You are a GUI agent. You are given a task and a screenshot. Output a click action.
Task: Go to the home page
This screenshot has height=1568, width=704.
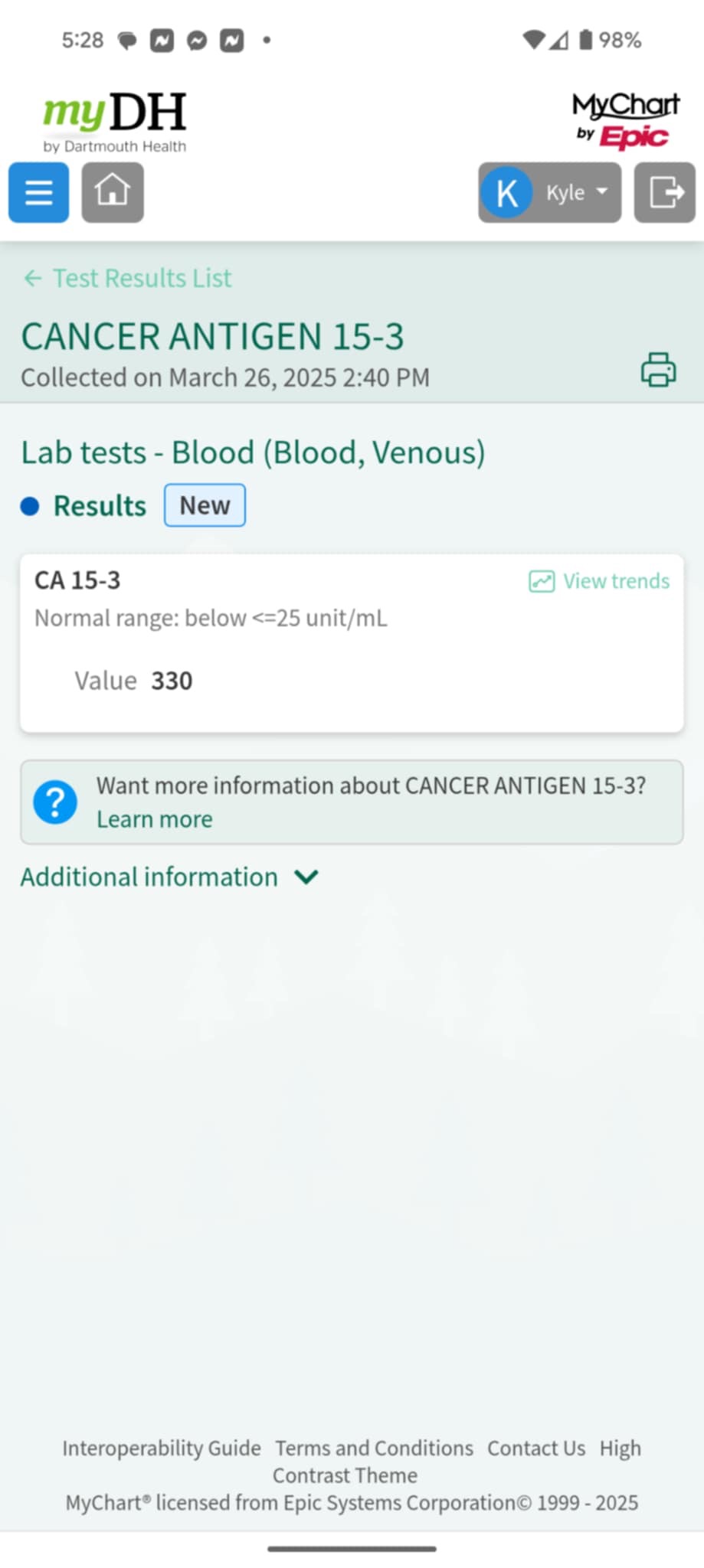[113, 192]
